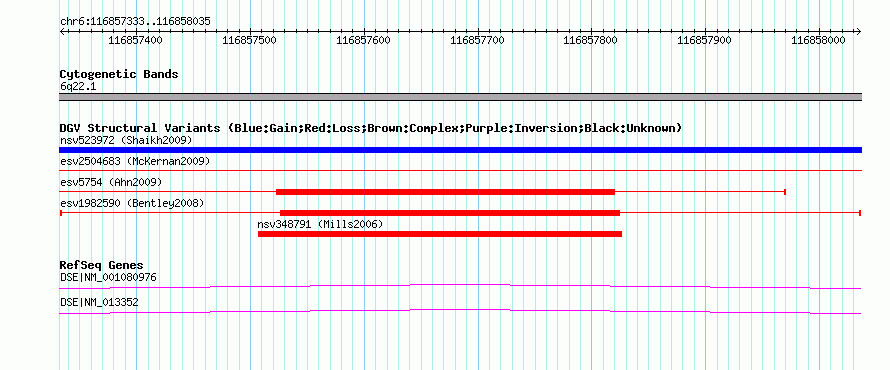The height and width of the screenshot is (370, 890).
Task: Click the gray 6q22.1 cytogenetic band bar
Action: [x=460, y=97]
